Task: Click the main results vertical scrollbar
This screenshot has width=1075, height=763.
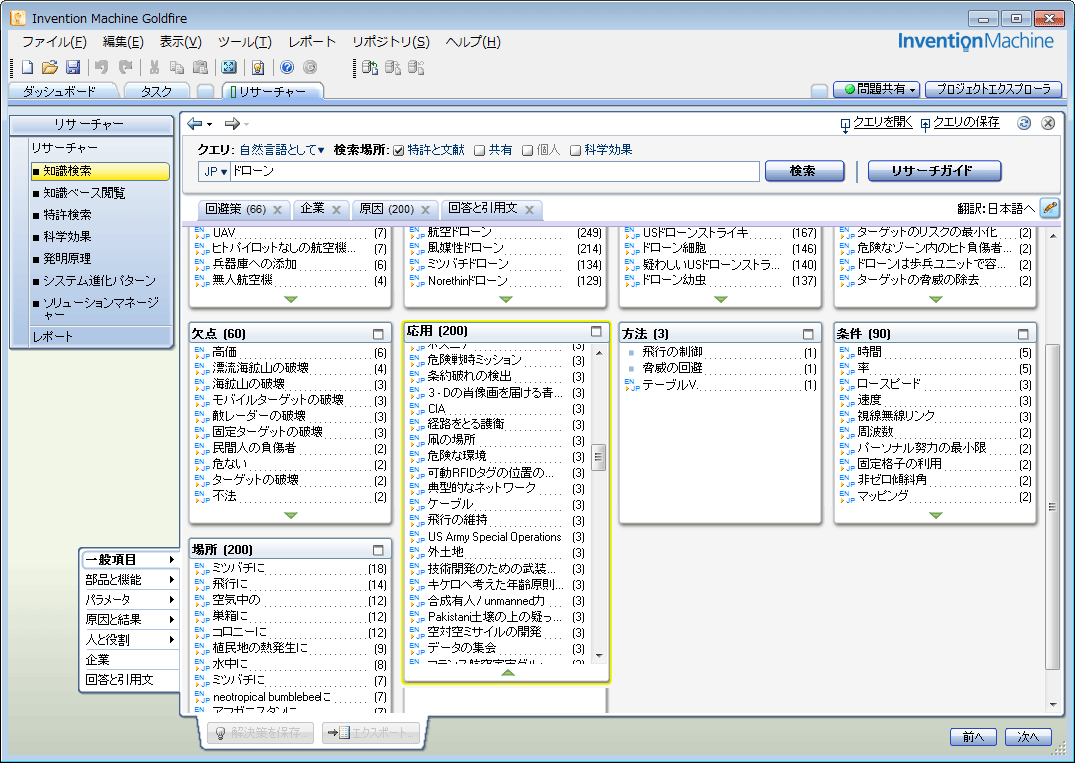Action: pyautogui.click(x=1052, y=507)
